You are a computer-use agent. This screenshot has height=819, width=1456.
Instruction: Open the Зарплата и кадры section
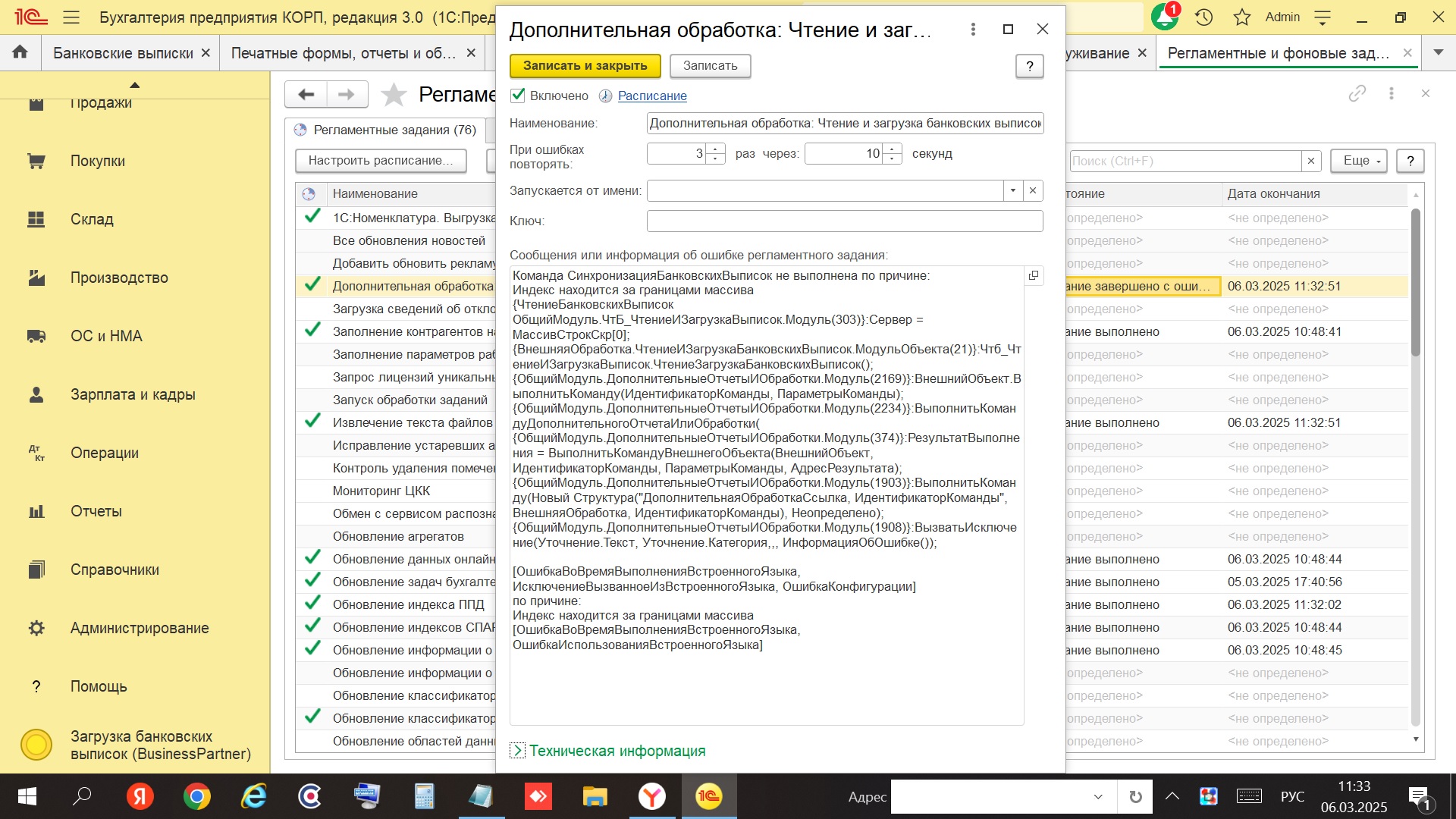click(133, 394)
